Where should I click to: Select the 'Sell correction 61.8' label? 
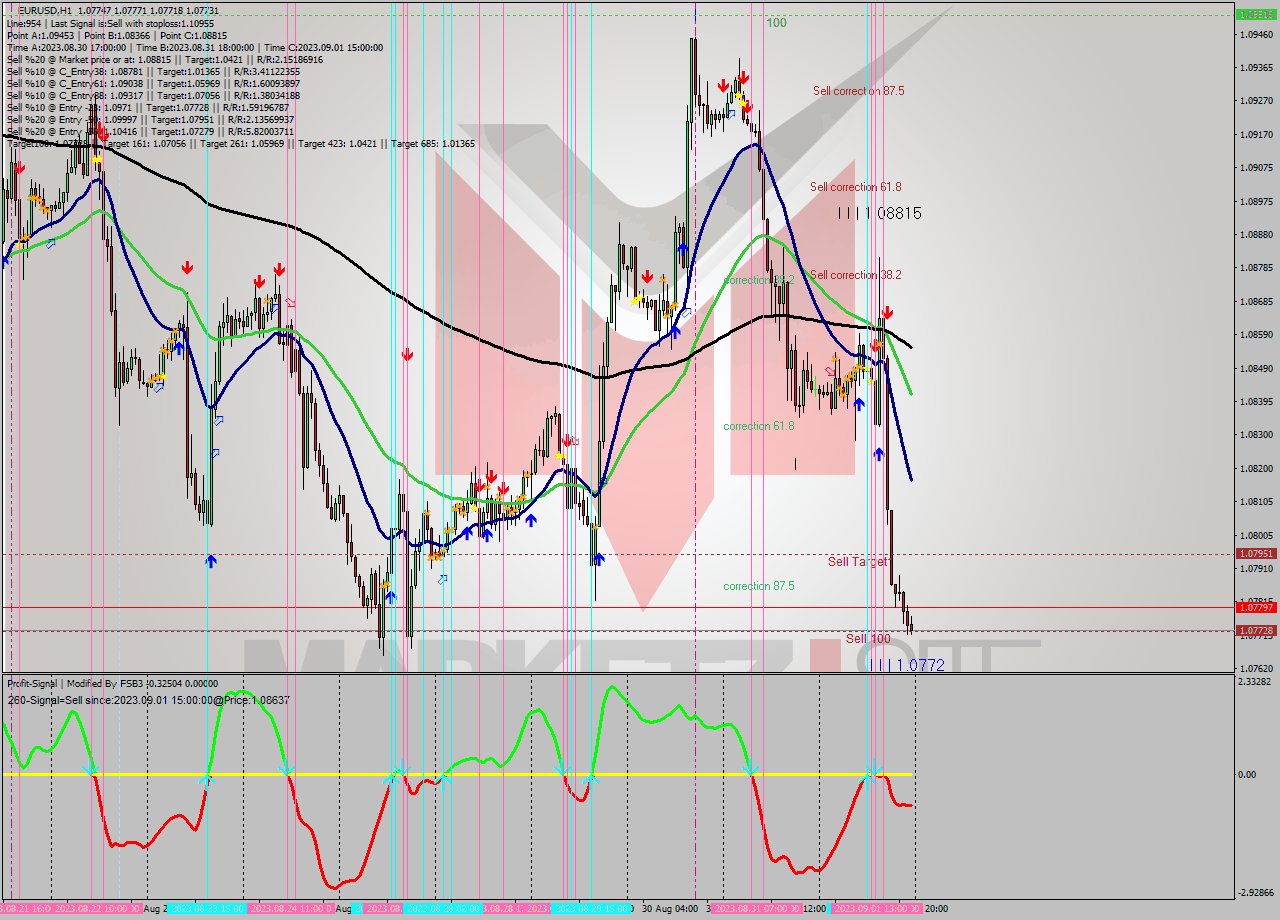pos(855,186)
